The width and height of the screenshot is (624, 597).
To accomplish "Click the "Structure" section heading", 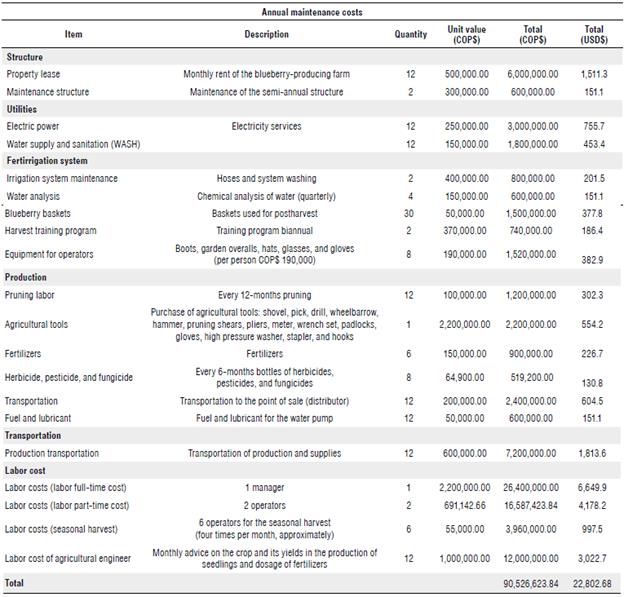I will (25, 57).
